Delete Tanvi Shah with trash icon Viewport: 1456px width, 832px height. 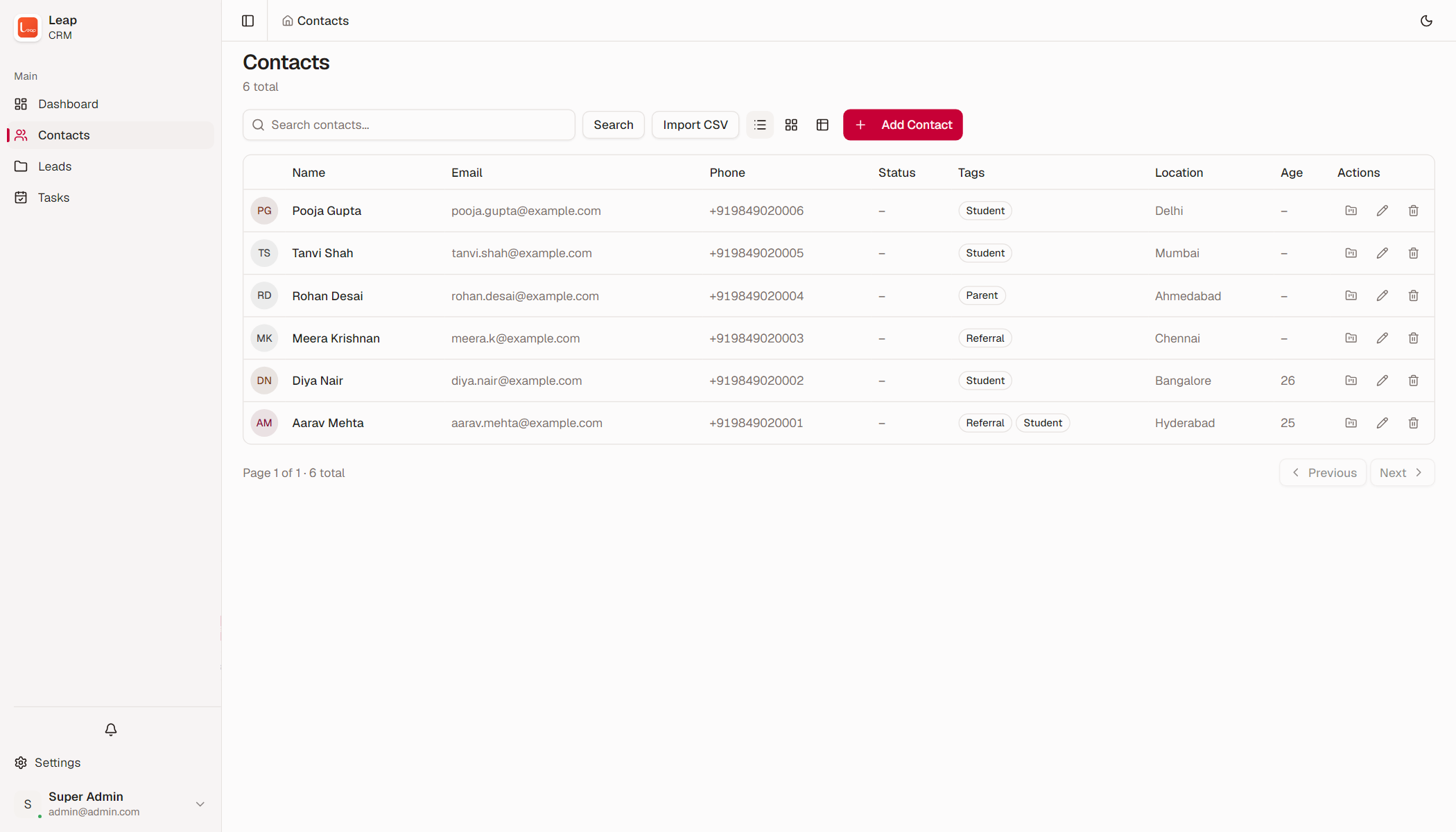tap(1413, 253)
